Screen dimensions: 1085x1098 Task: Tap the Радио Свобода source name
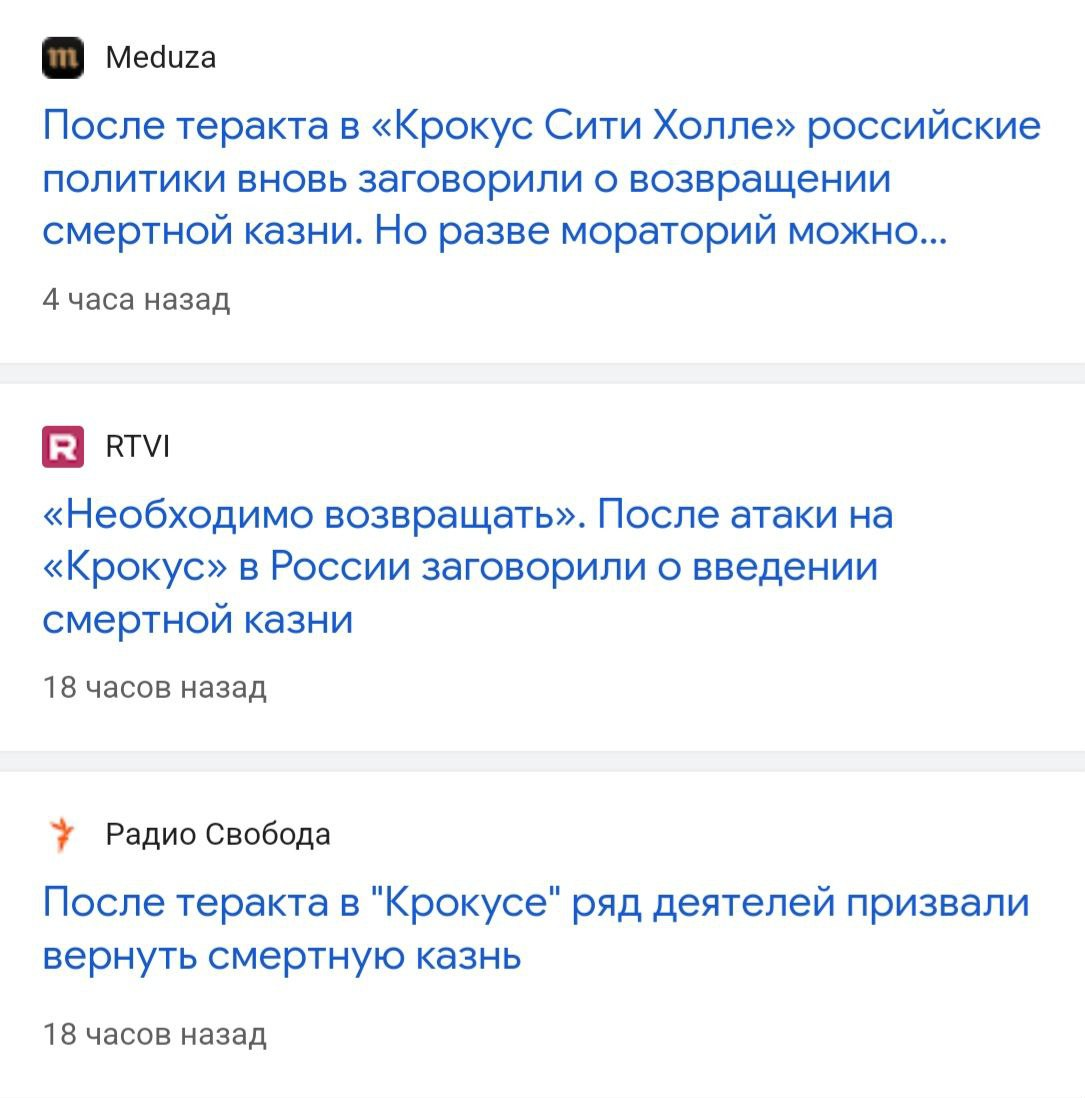point(218,834)
